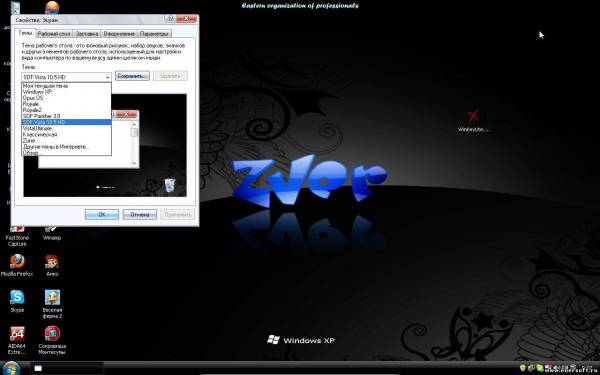600x375 pixels.
Task: Select the Веселая ферма 2 desktop icon
Action: pos(52,304)
